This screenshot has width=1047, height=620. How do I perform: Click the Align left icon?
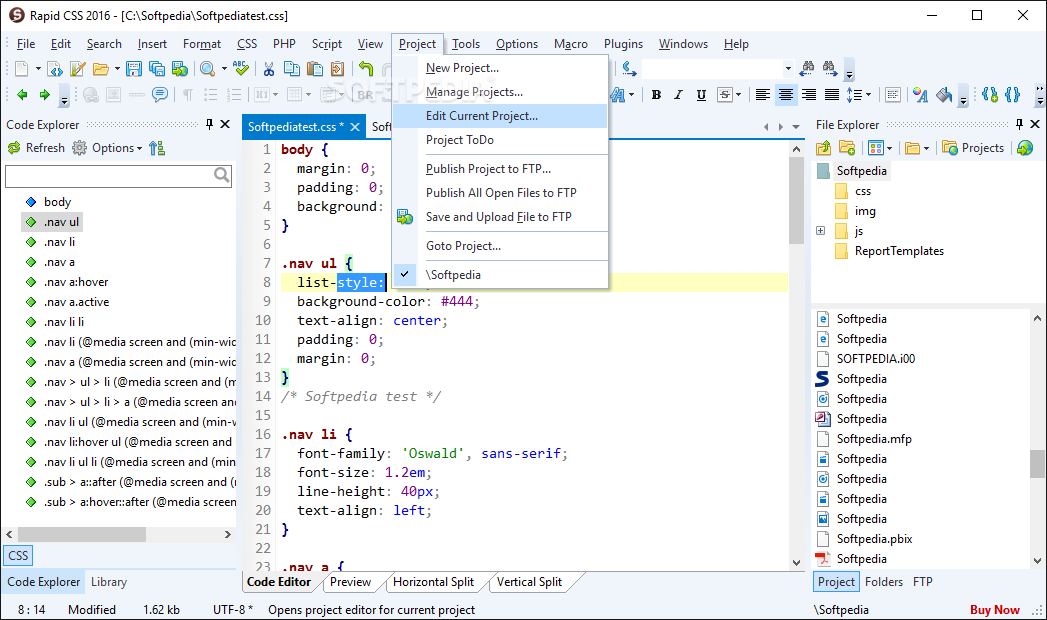(763, 95)
